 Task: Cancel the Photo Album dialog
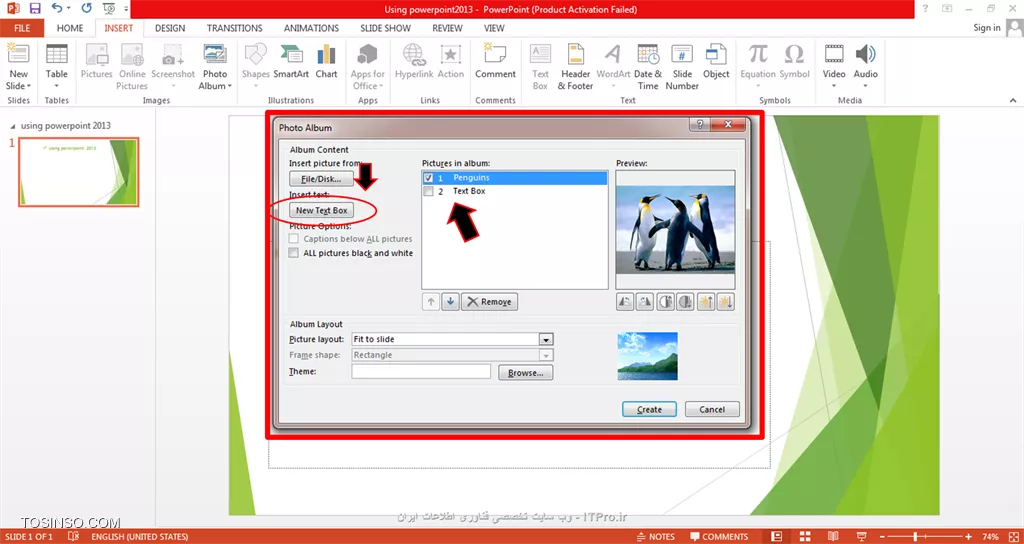click(712, 409)
